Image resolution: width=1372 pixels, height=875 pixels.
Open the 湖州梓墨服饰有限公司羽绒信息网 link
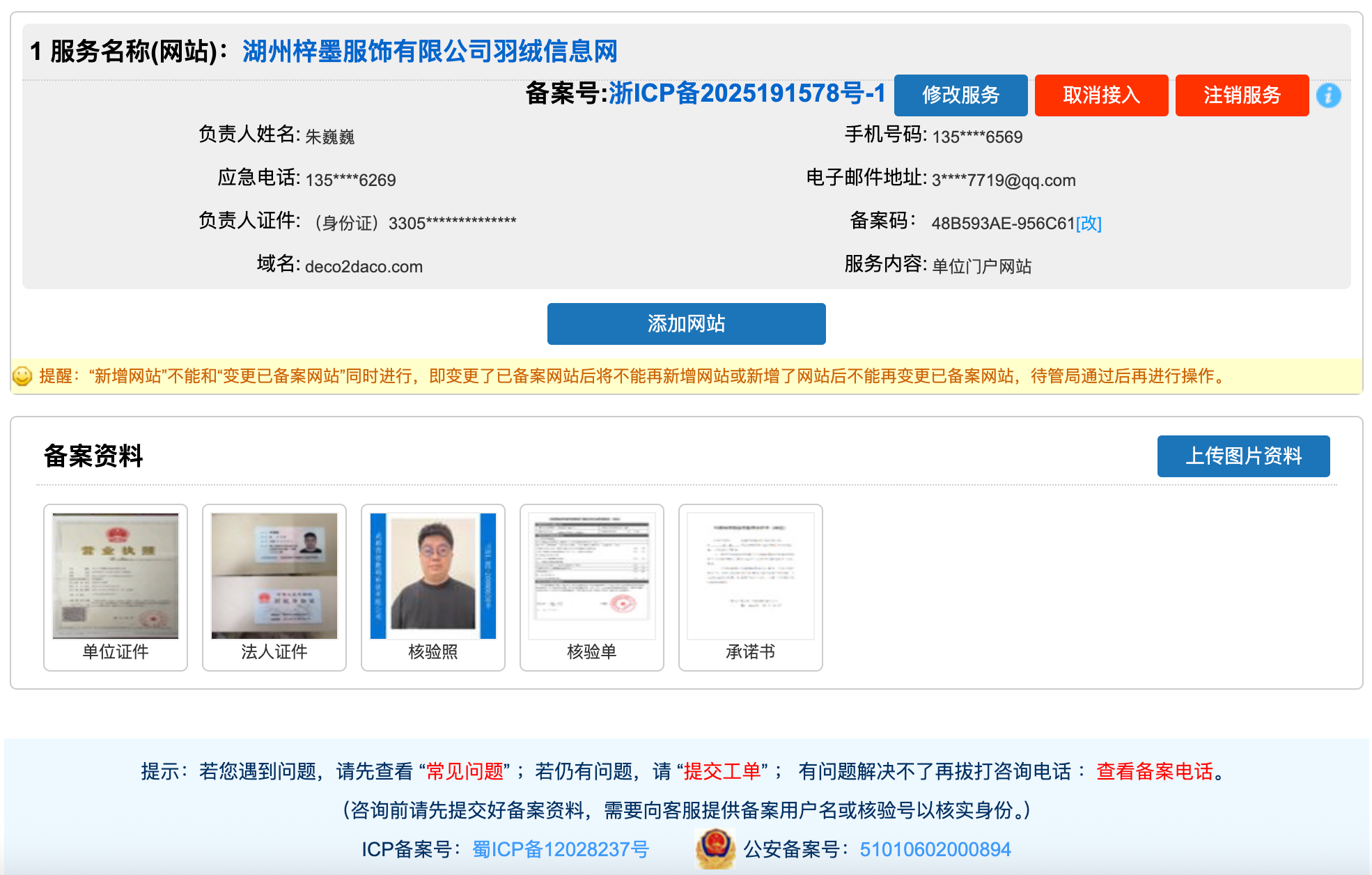(430, 52)
